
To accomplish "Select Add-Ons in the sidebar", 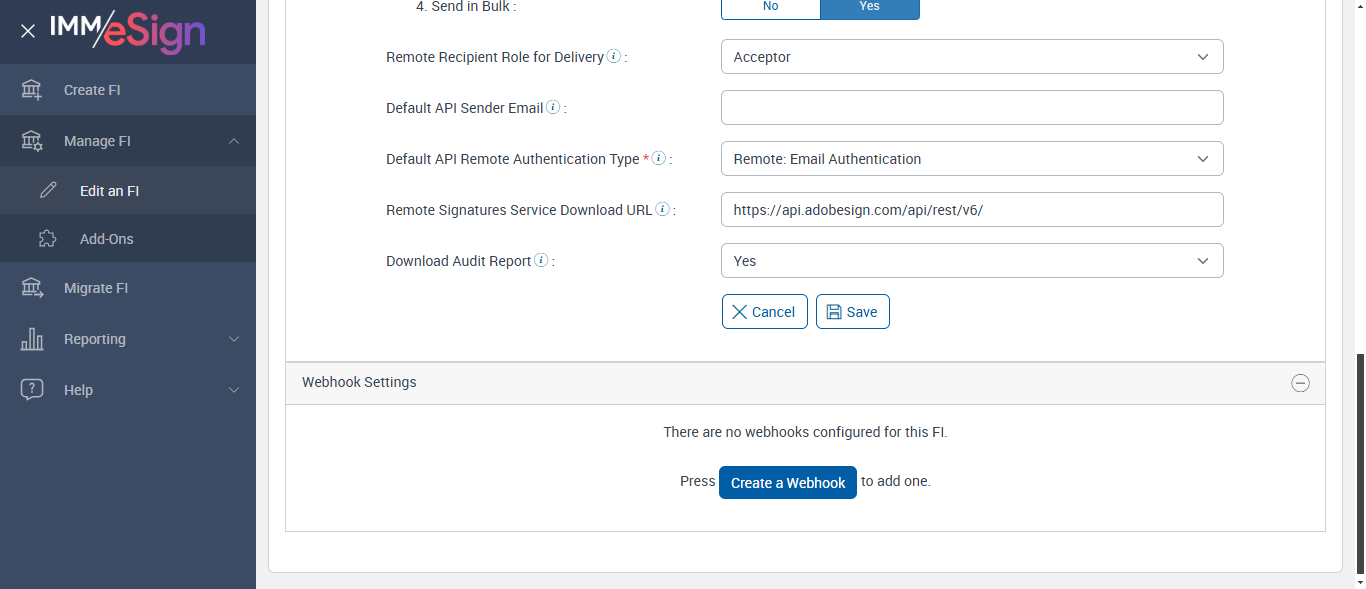I will click(x=107, y=239).
